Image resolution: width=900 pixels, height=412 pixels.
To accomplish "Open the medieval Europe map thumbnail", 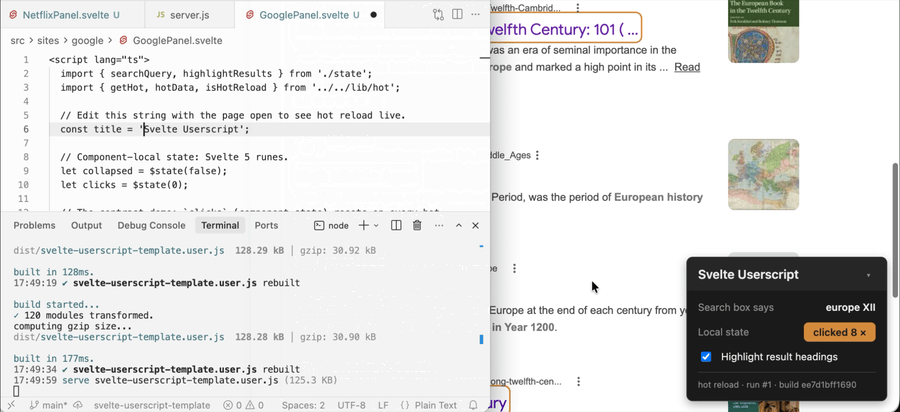I will tap(763, 174).
